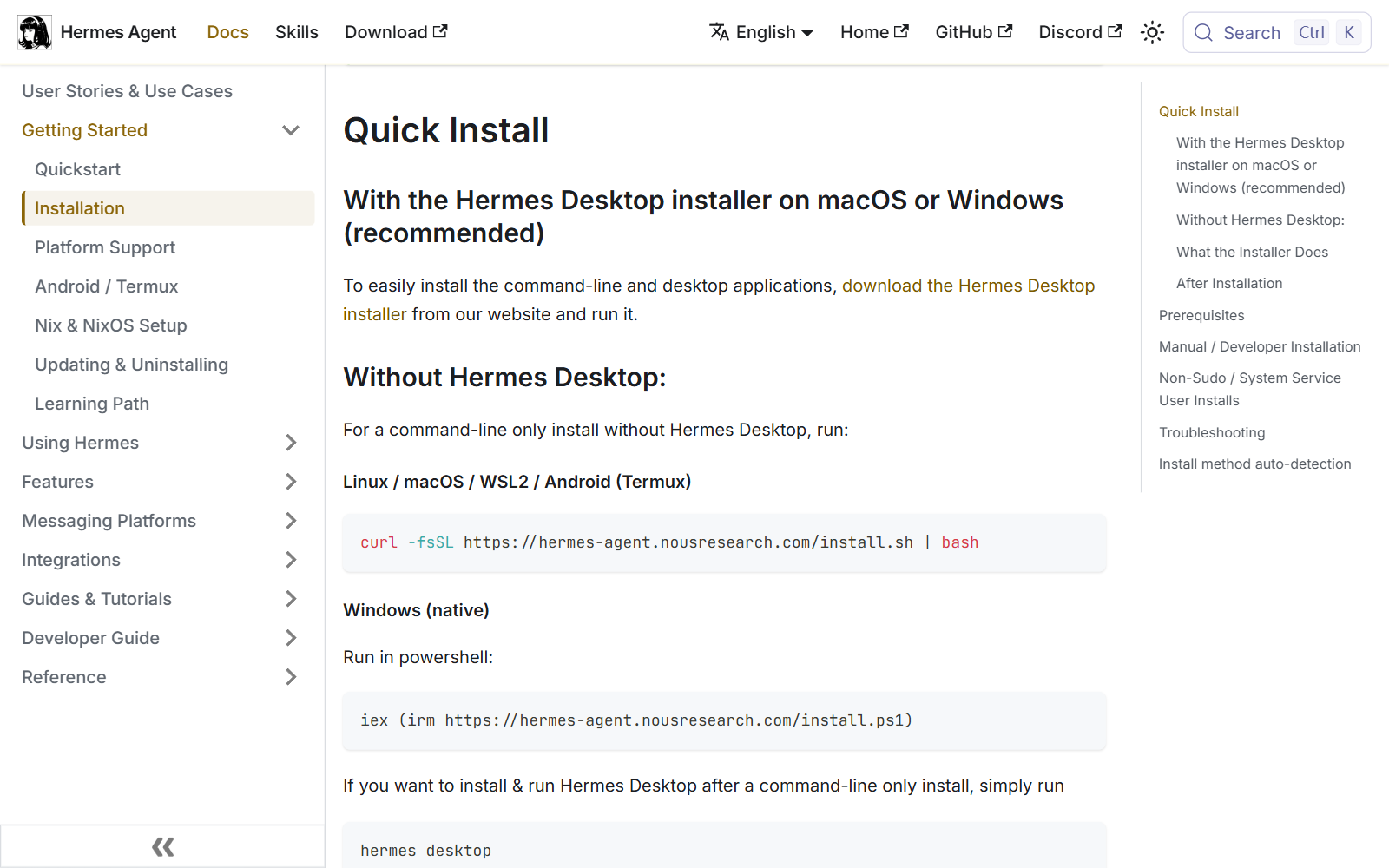Open Guides & Tutorials category label
Screen dimensions: 1389x868
(96, 599)
